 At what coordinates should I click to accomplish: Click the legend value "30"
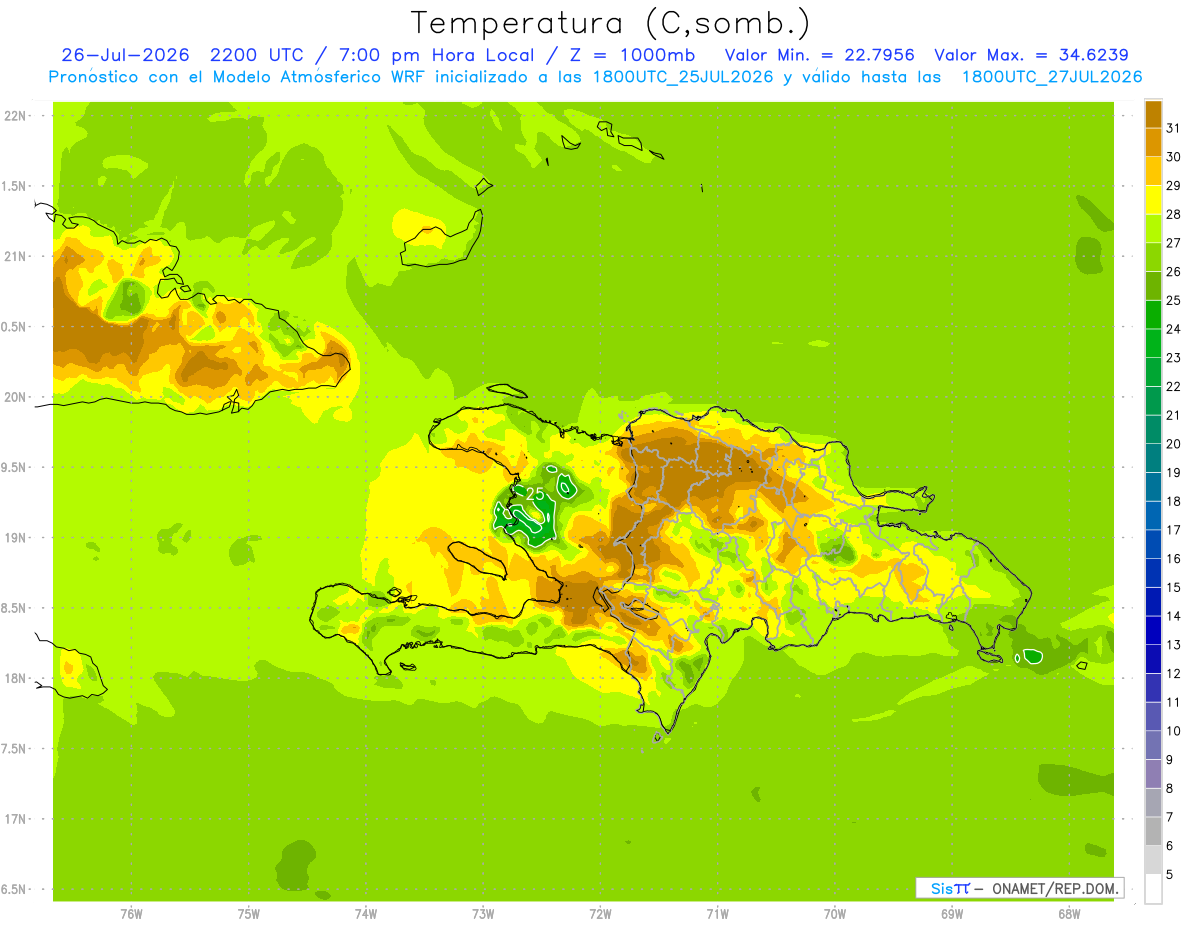(x=1173, y=157)
